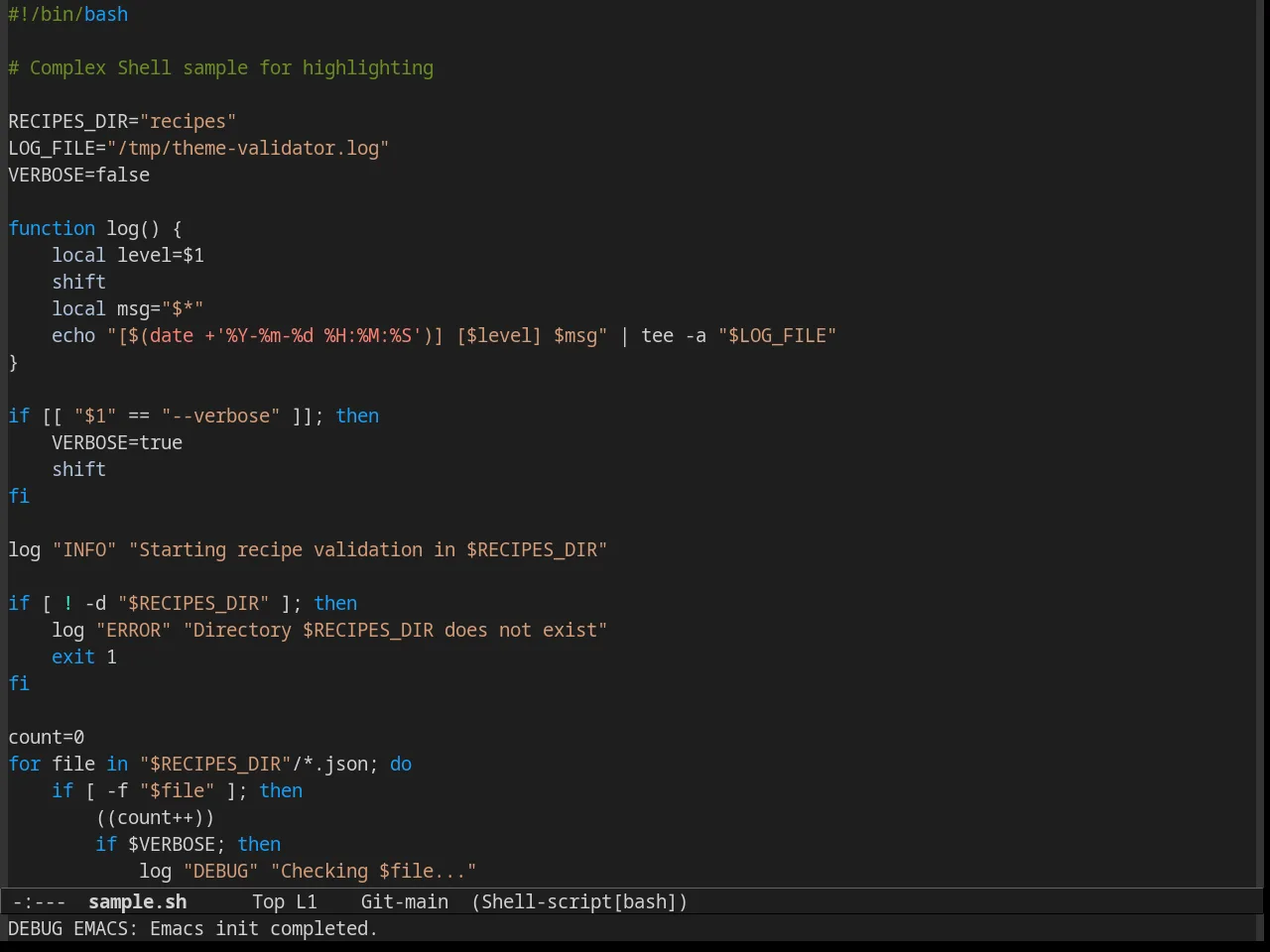Viewport: 1270px width, 952px height.
Task: Click on the VERBOSE=false line
Action: point(79,175)
